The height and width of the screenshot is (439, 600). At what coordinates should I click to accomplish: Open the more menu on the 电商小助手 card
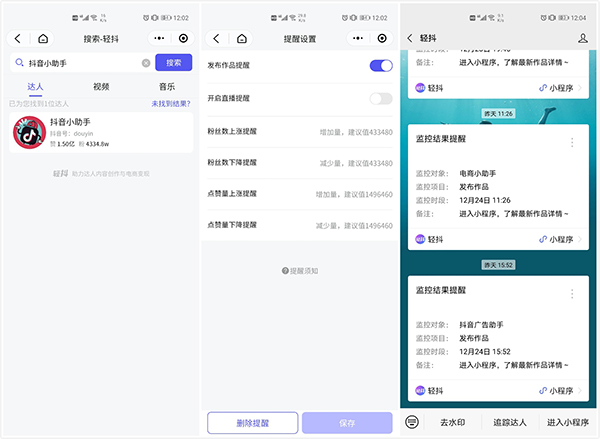click(572, 143)
